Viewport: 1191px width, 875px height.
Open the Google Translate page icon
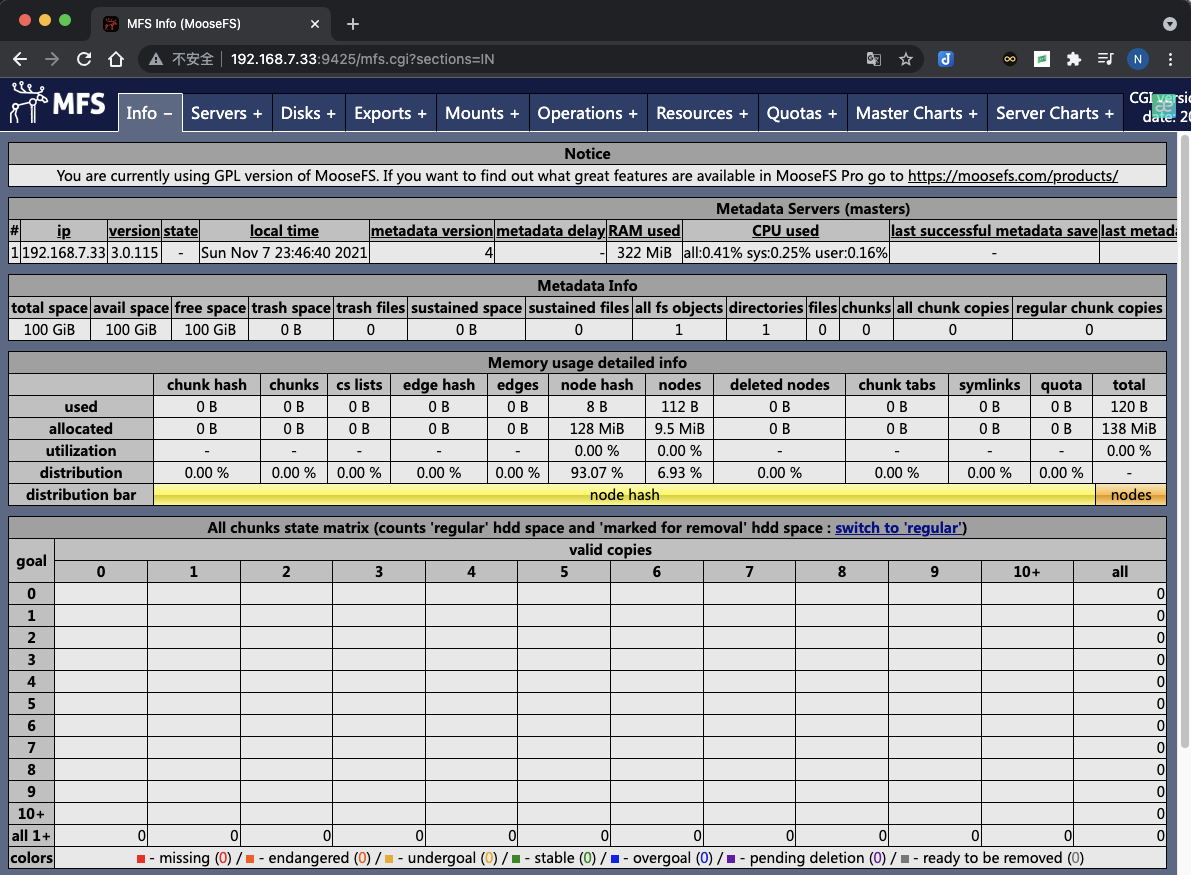874,59
